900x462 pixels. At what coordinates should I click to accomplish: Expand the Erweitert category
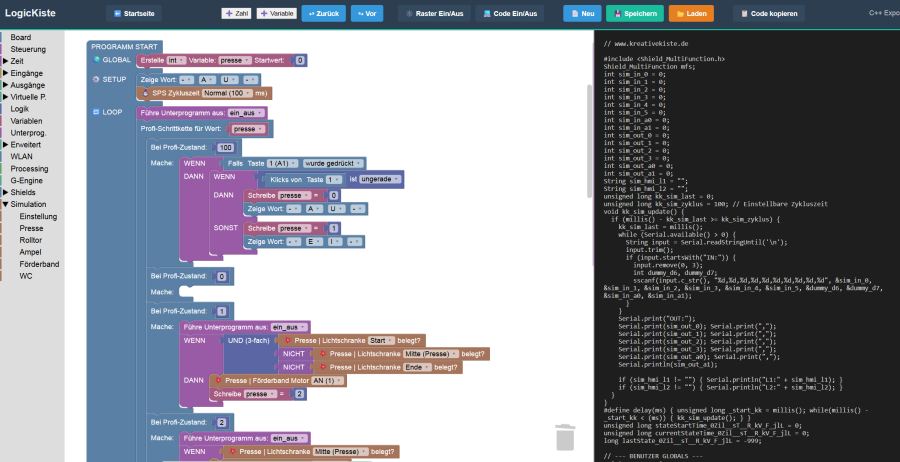[x=25, y=145]
